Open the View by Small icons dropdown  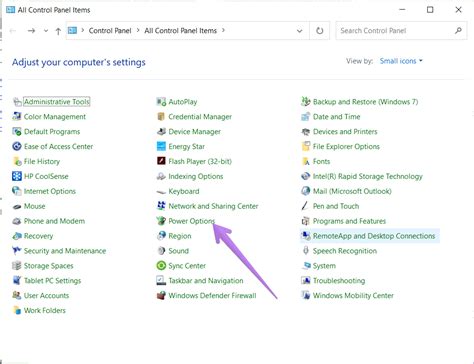point(401,61)
